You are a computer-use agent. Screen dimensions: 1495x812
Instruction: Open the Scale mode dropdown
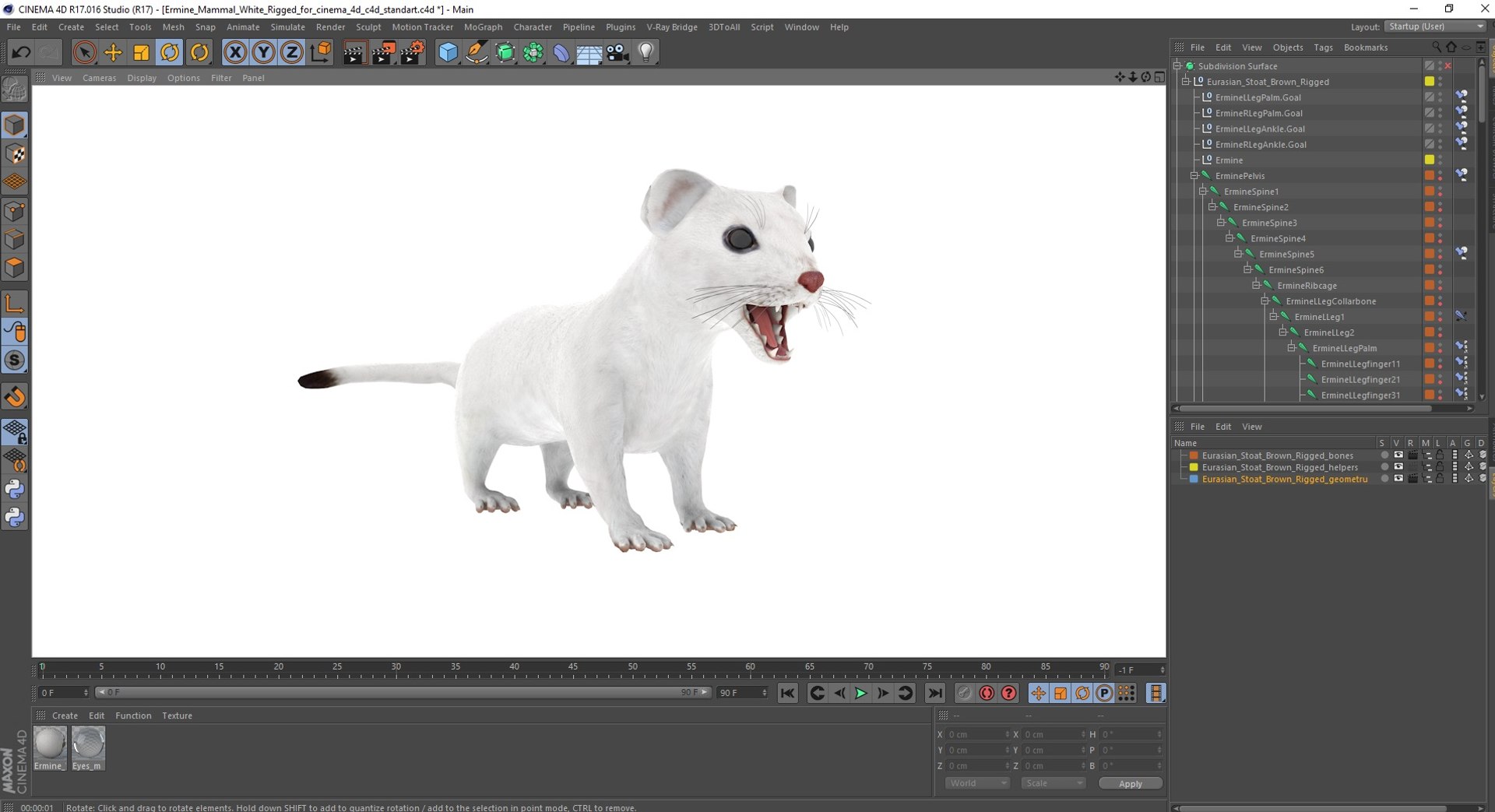(1053, 783)
